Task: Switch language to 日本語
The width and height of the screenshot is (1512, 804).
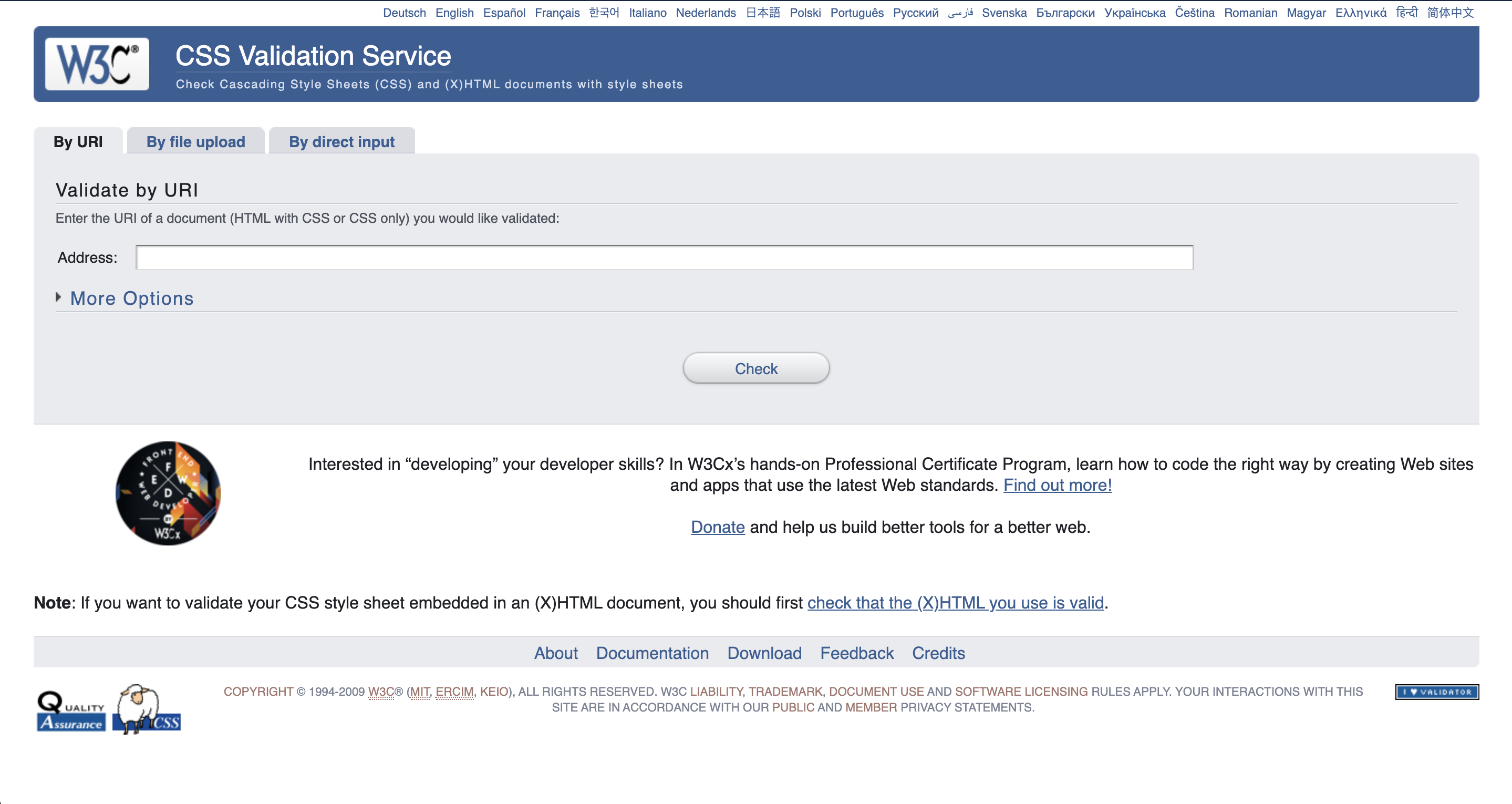Action: 762,13
